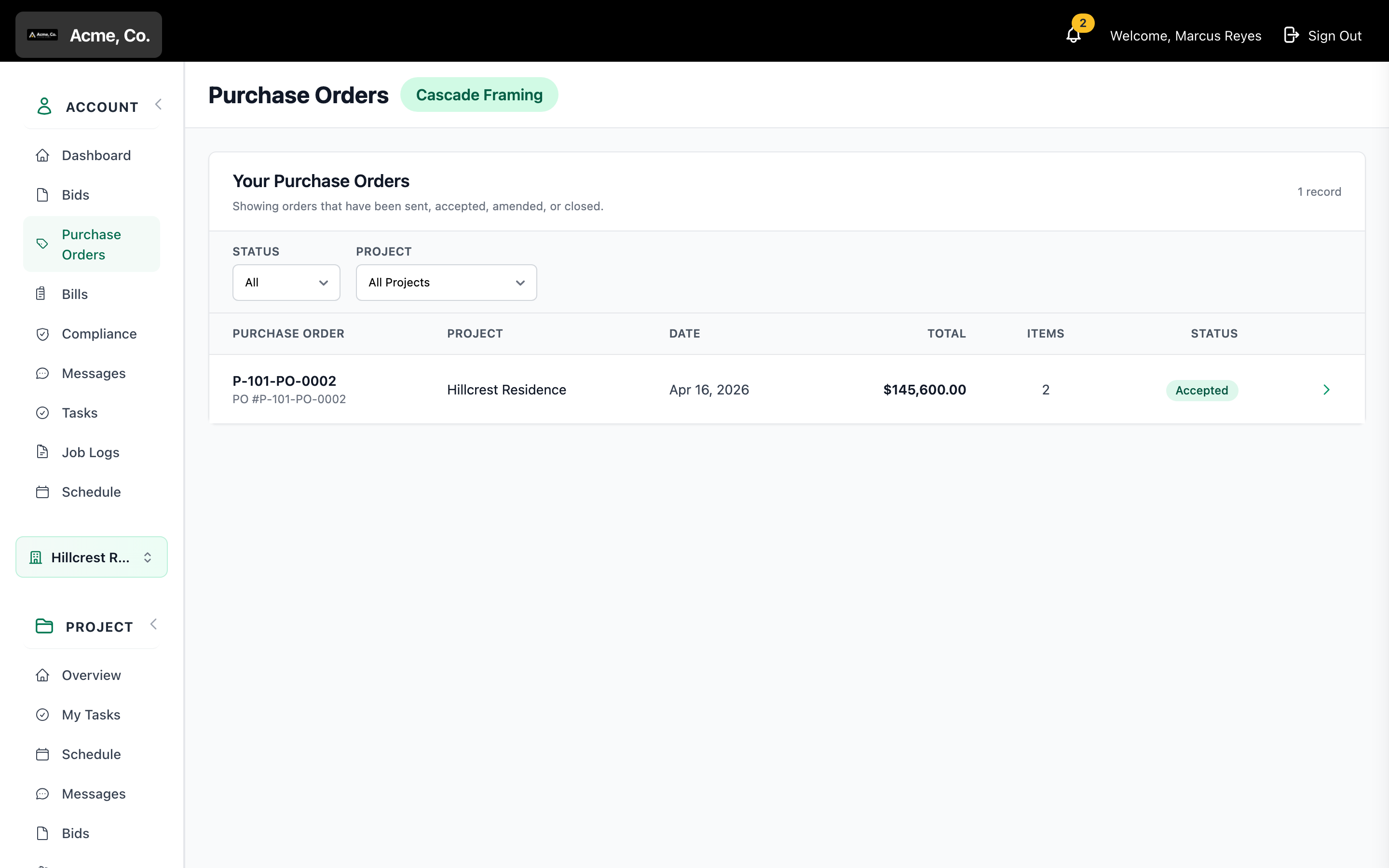This screenshot has height=868, width=1389.
Task: Click the $145,600.00 total cell
Action: point(924,390)
